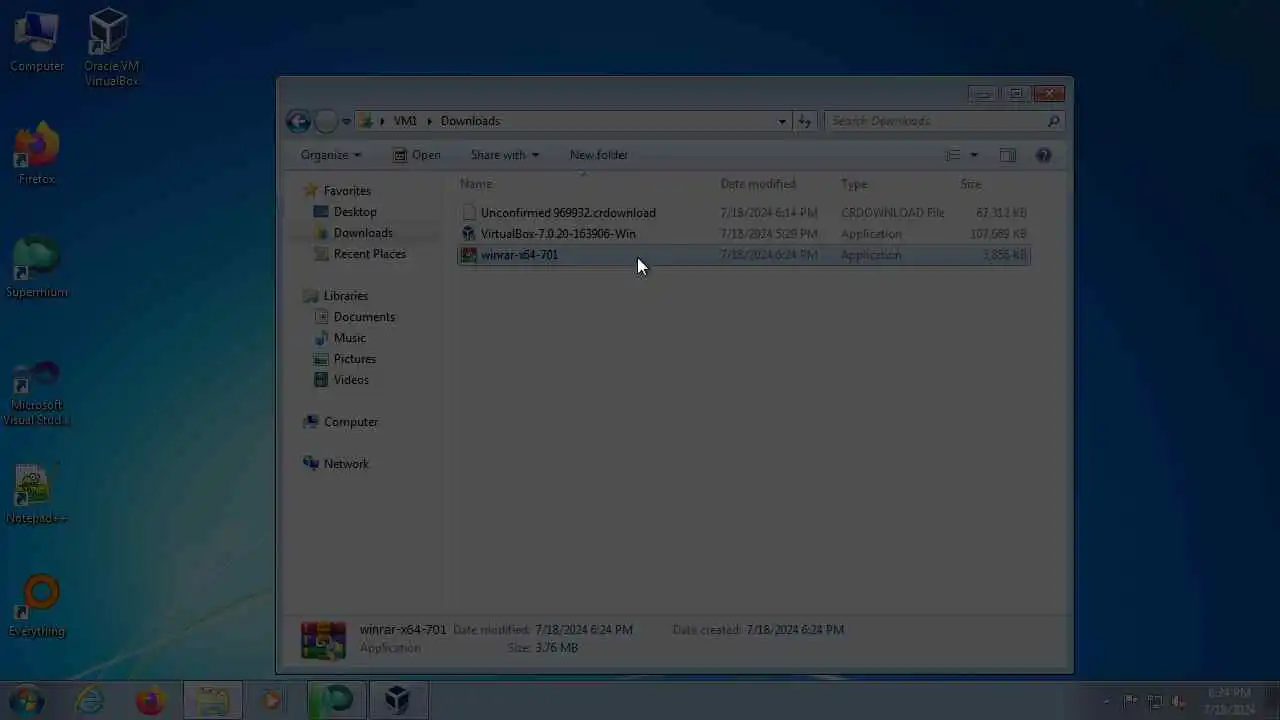Screen dimensions: 1280x720
Task: Launch Firefox from the desktop
Action: (37, 154)
